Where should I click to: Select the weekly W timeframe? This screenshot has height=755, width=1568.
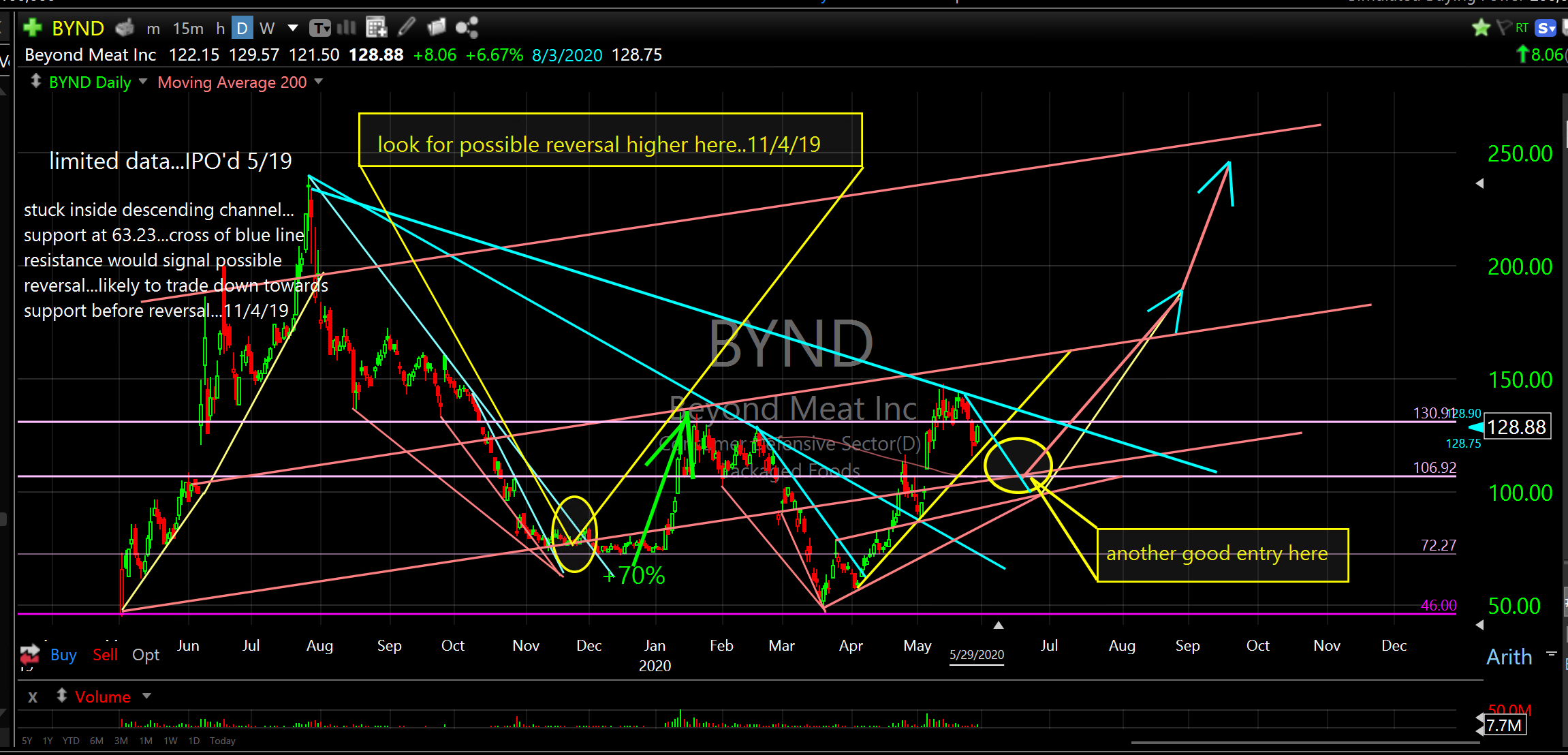click(x=267, y=29)
